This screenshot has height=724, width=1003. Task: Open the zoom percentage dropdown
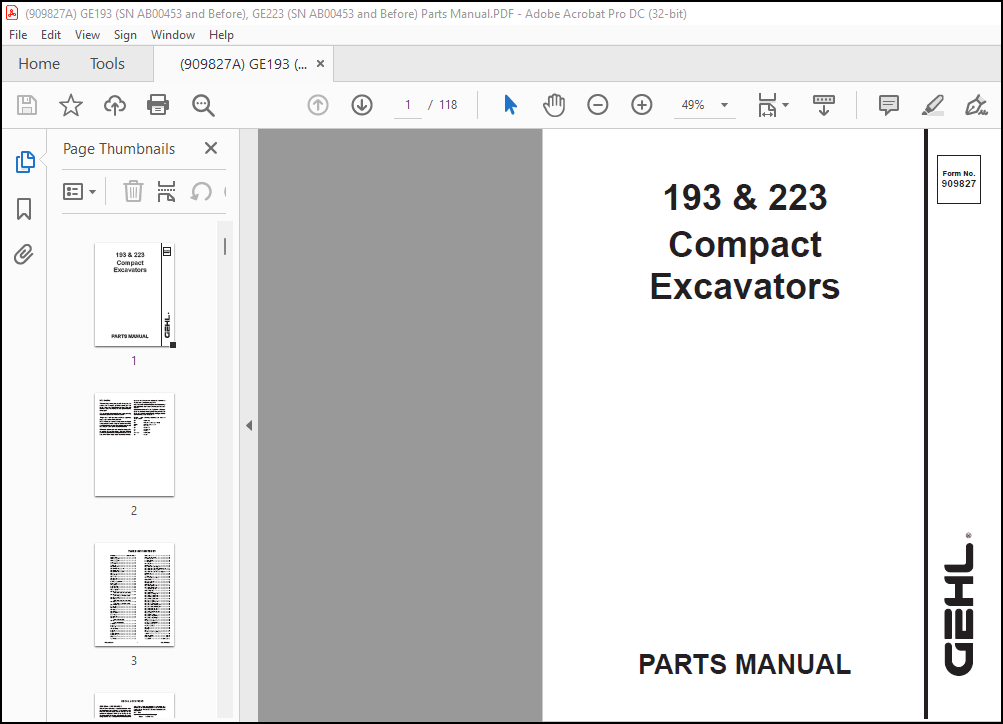tap(725, 105)
